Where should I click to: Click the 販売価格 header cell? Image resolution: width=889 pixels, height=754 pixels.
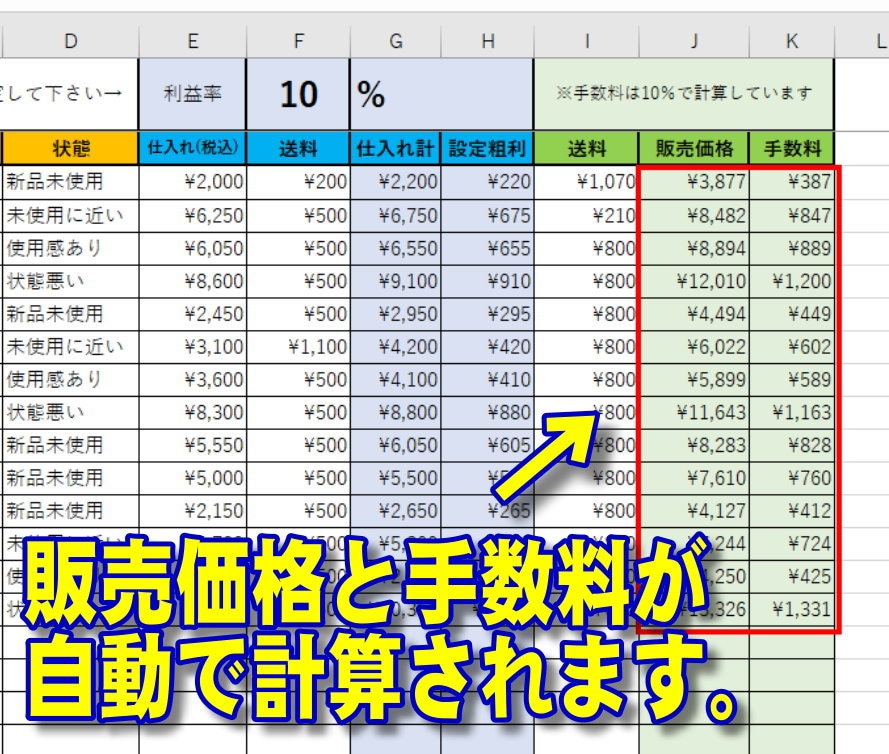coord(694,149)
